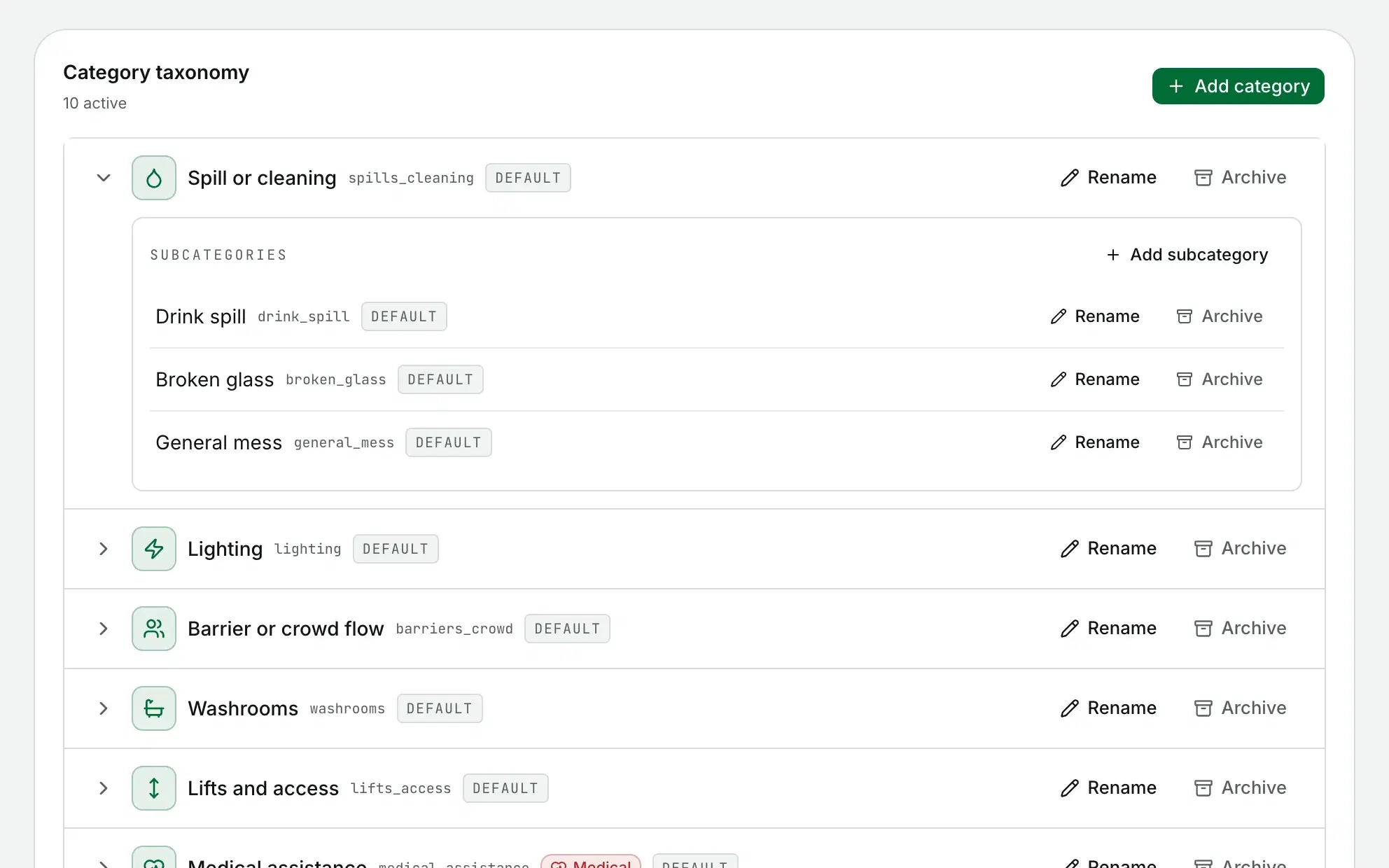Screen dimensions: 1389x868
Task: Click the up-down arrow icon for Lifts and access
Action: pyautogui.click(x=154, y=788)
